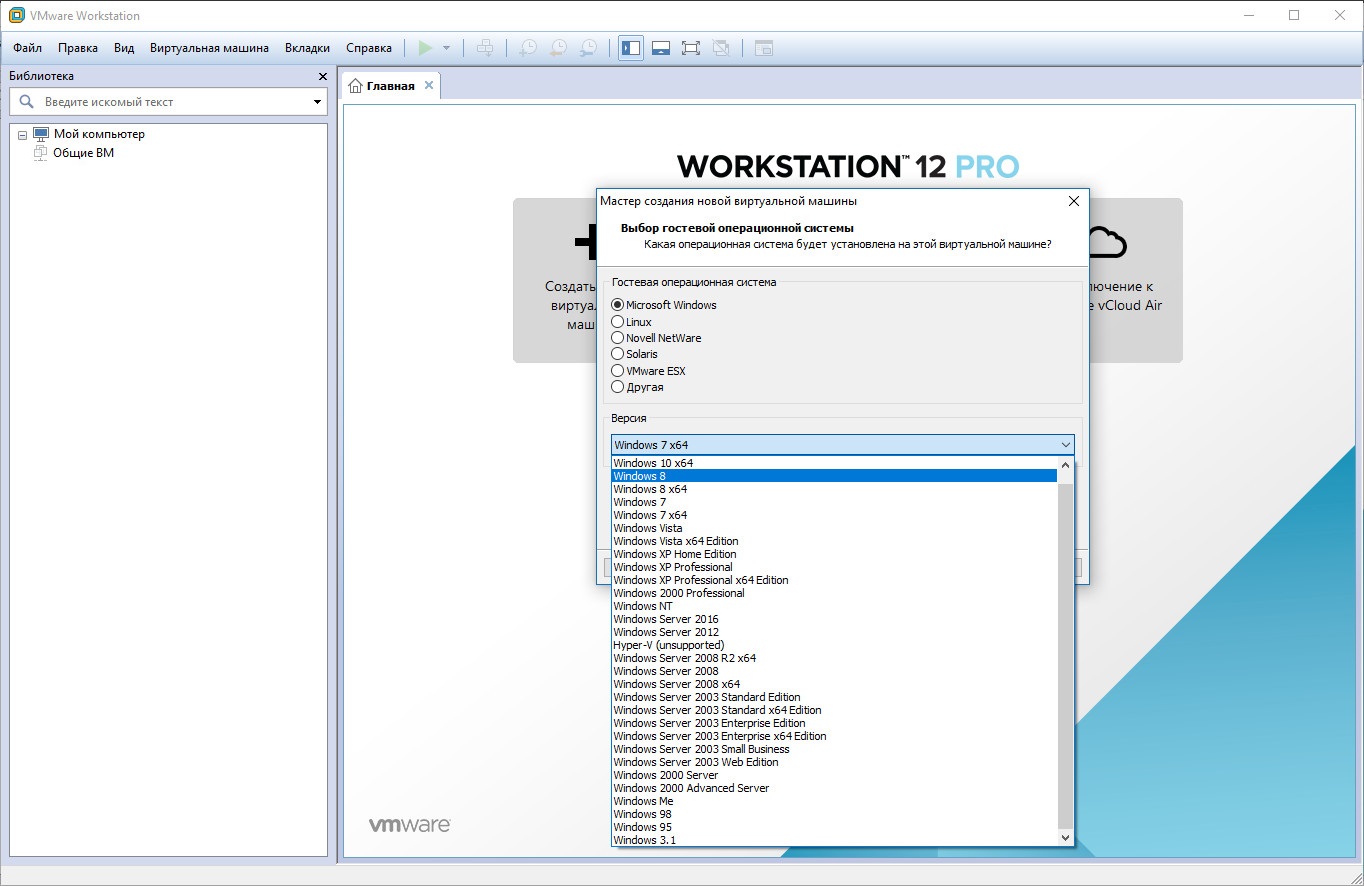
Task: Open the Вид menu
Action: point(124,48)
